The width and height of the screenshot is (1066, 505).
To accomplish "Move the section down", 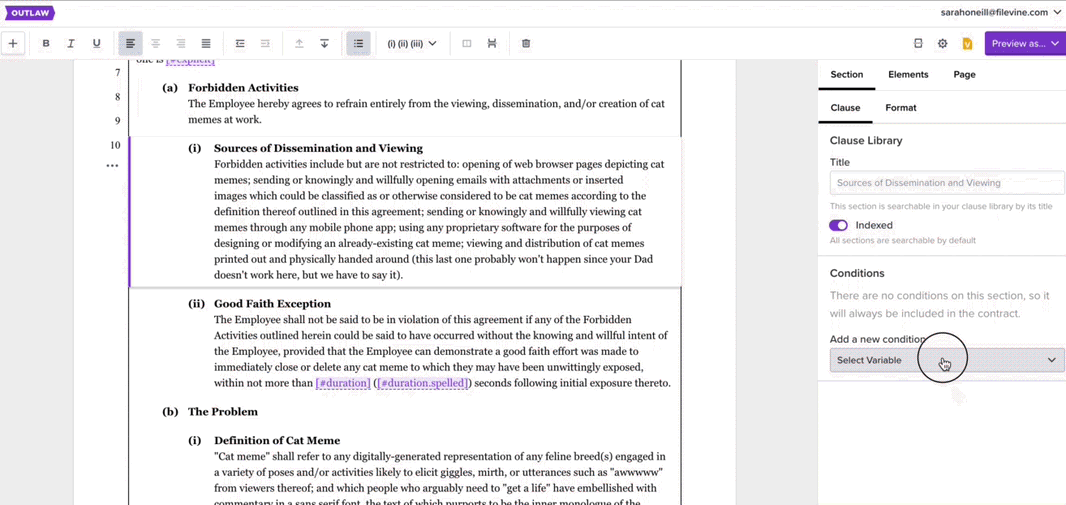I will pos(324,44).
